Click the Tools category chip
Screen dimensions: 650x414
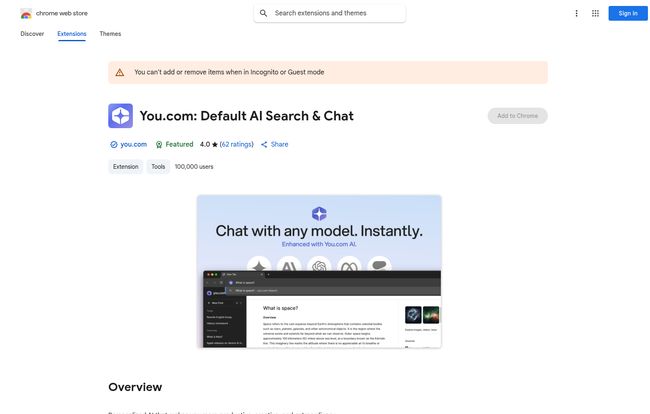click(158, 167)
